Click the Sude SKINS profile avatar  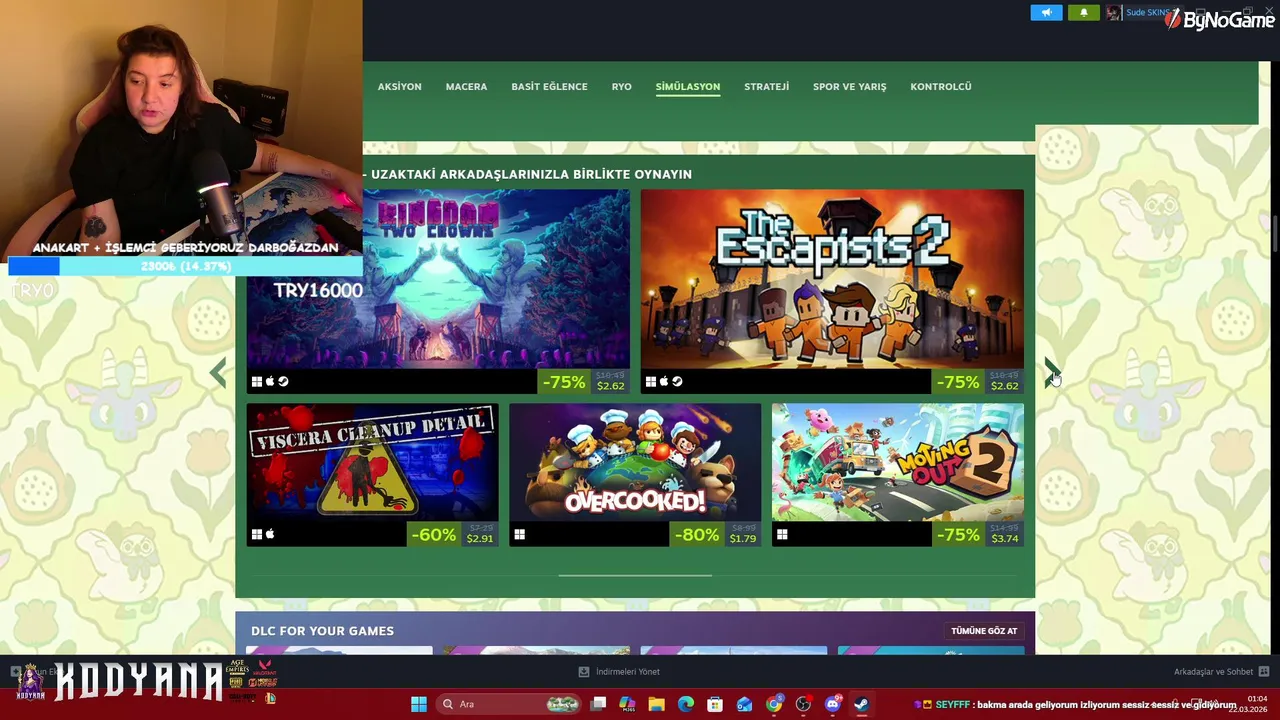[1113, 13]
